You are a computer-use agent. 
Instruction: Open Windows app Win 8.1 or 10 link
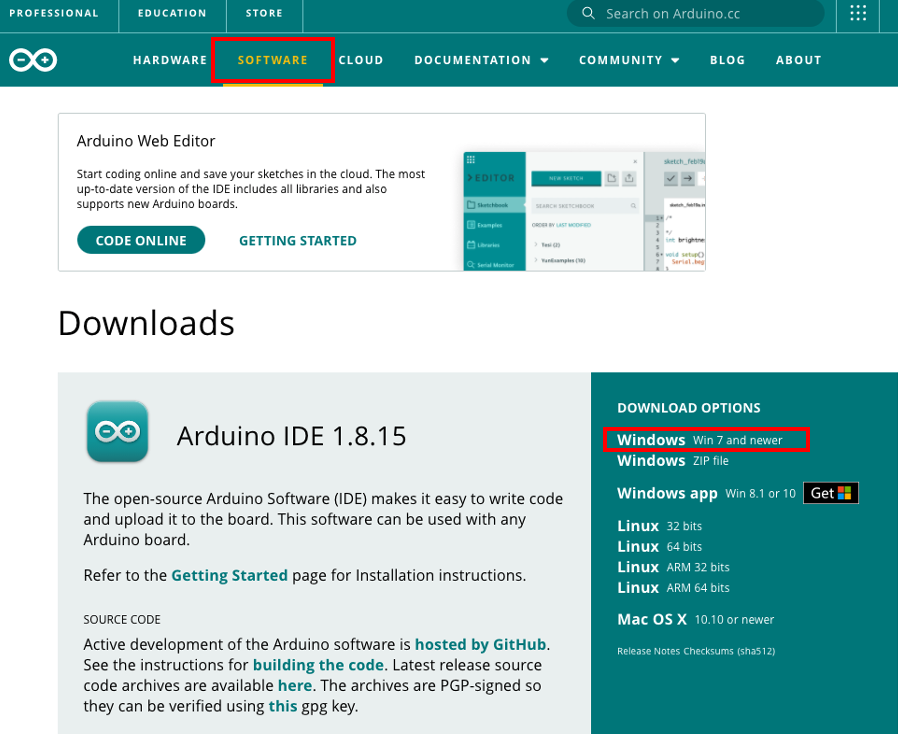point(706,493)
